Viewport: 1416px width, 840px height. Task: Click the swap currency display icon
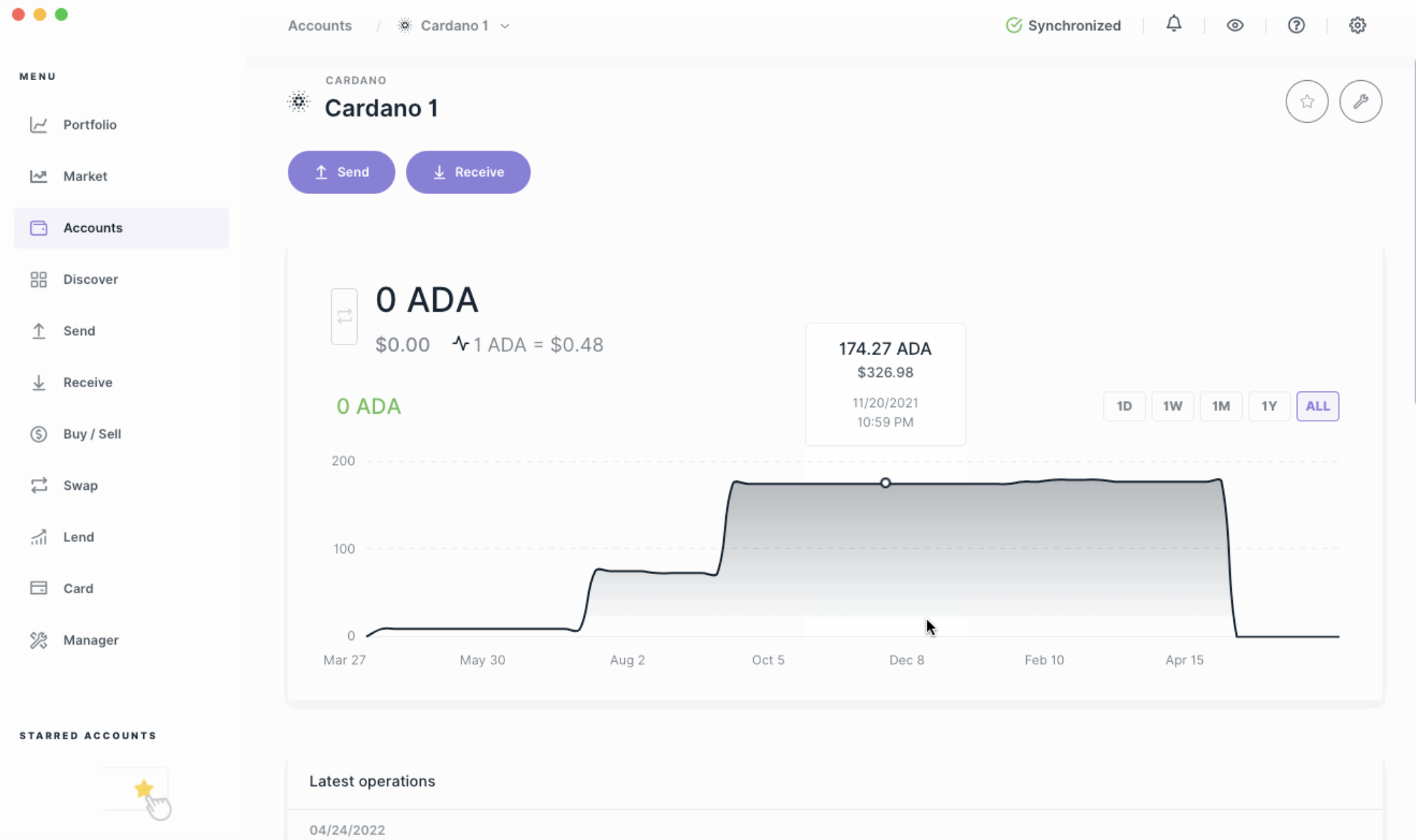pyautogui.click(x=344, y=317)
